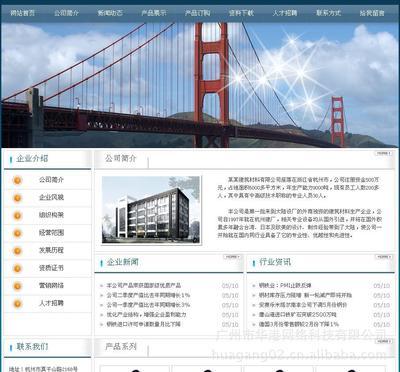Click 联系我们 sidebar heading
This screenshot has width=400, height=372.
[x=32, y=347]
